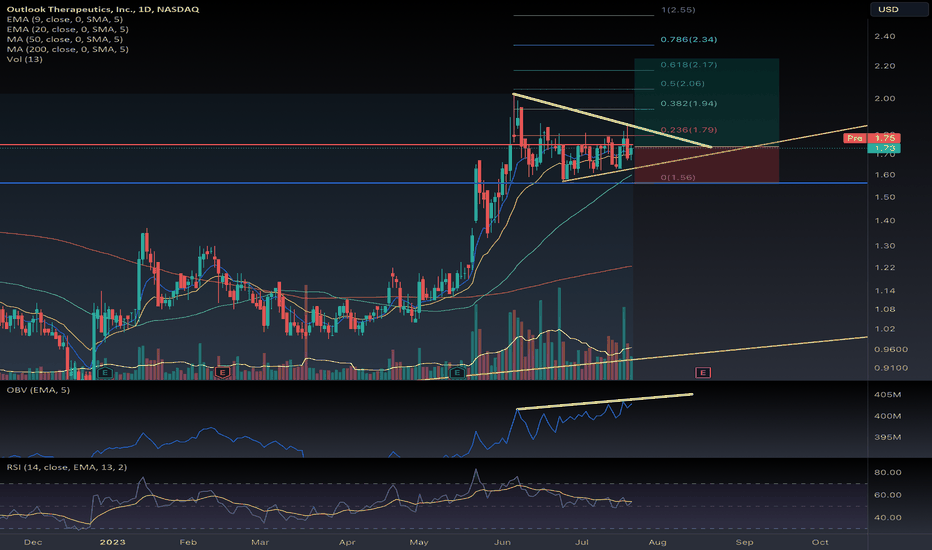Image resolution: width=932 pixels, height=550 pixels.
Task: Click 60.00 on the RSI scale
Action: pos(887,495)
